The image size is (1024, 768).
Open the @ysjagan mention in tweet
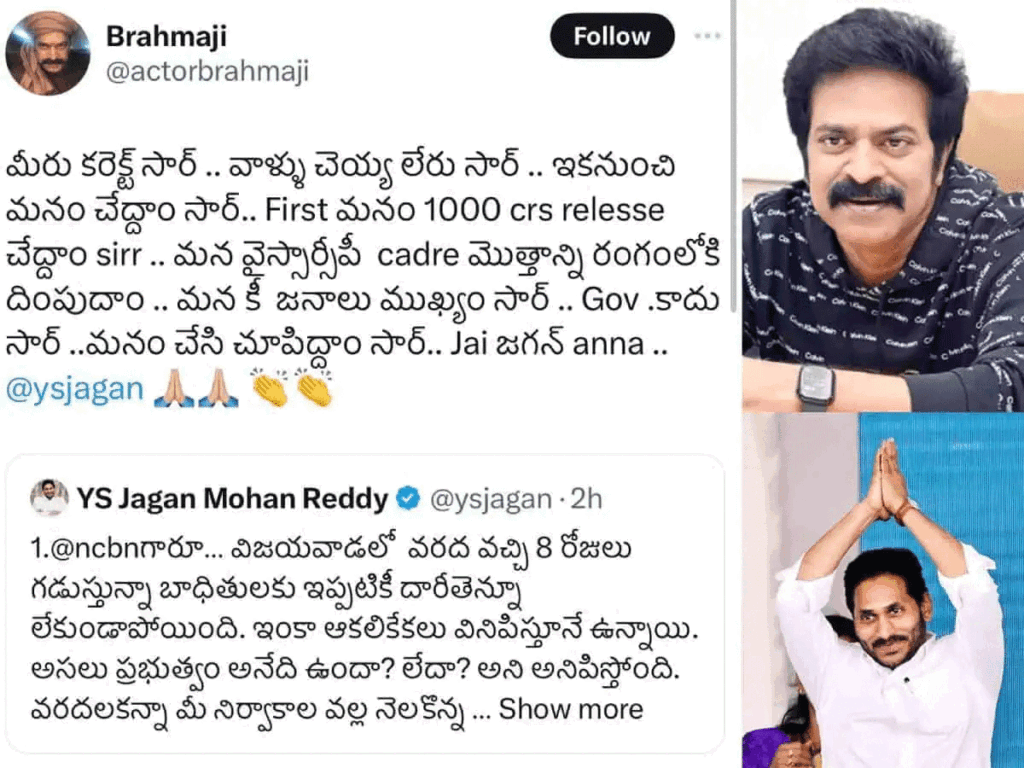(74, 389)
